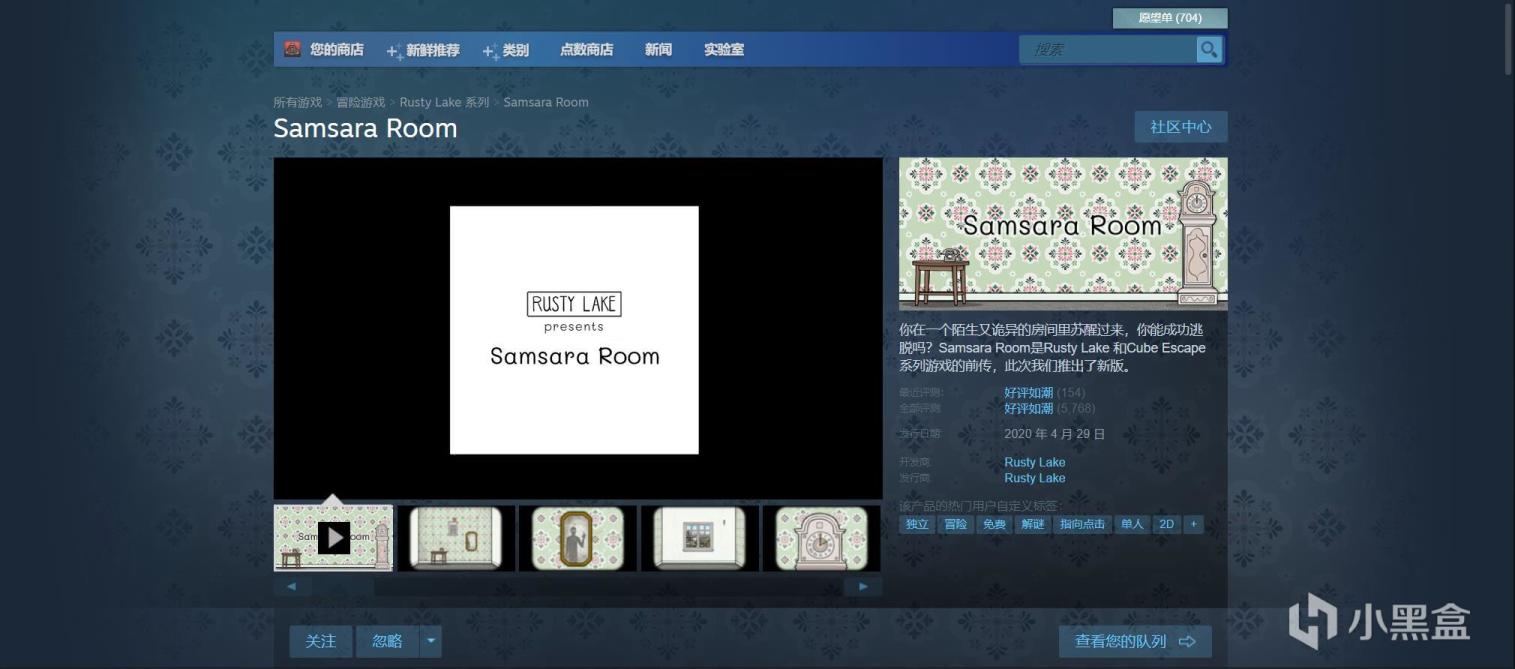Click the store avatar icon beside 您的商店
Image resolution: width=1515 pixels, height=669 pixels.
[x=292, y=49]
